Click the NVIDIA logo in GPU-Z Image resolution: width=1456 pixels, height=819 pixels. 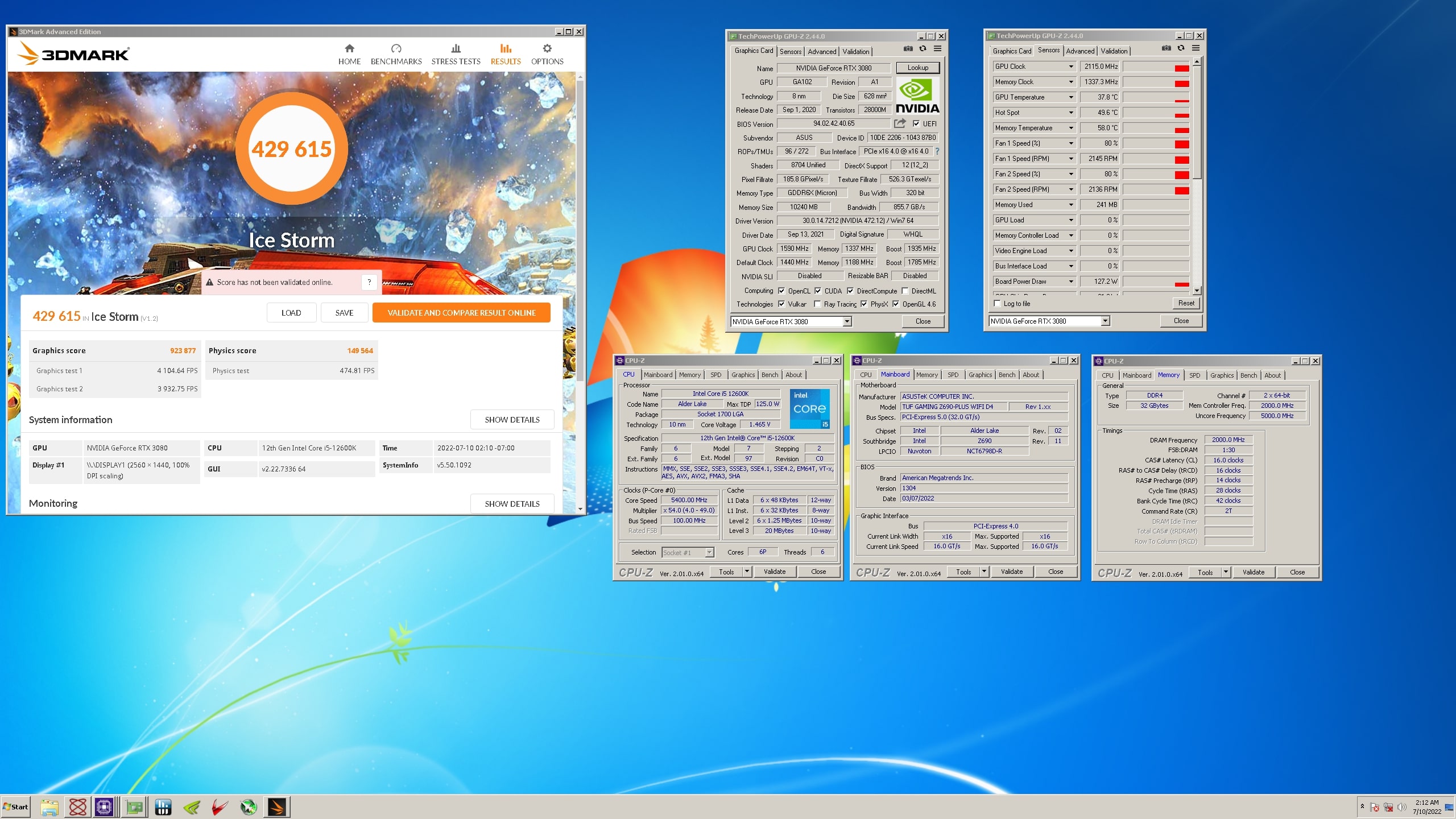(917, 96)
